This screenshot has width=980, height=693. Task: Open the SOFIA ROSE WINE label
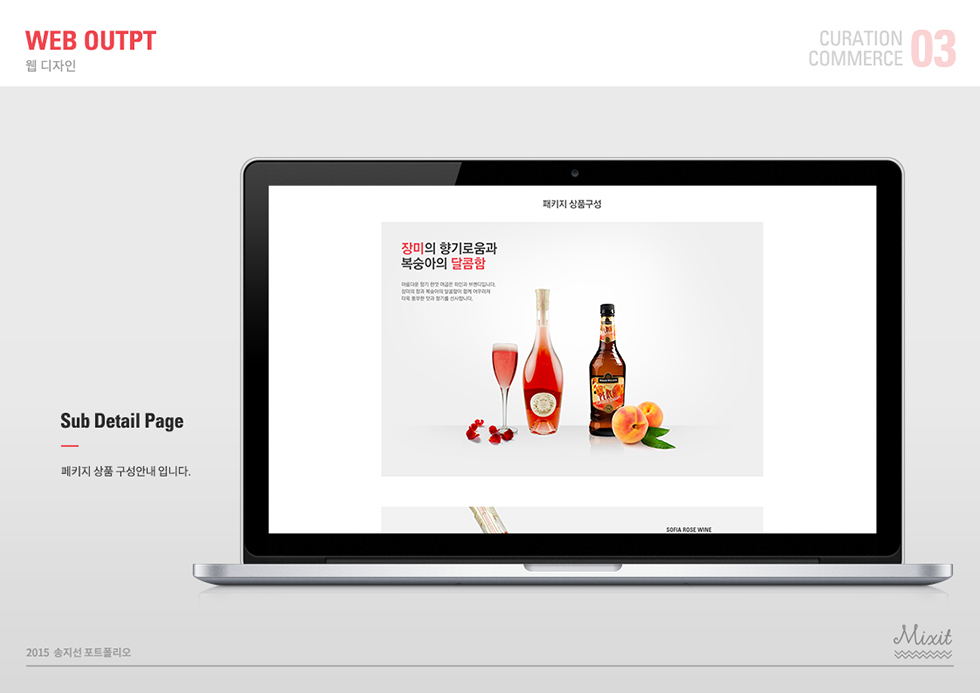(689, 529)
